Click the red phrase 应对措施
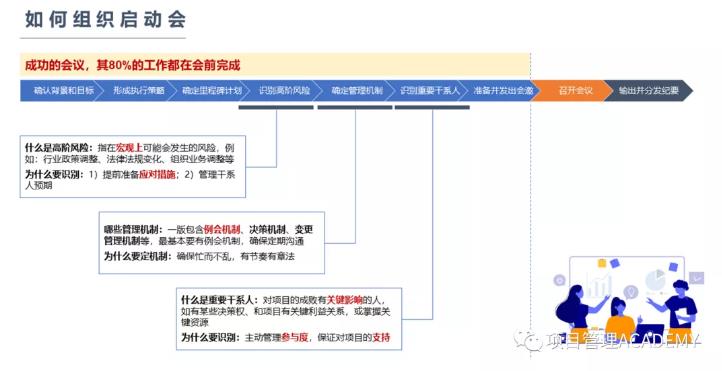Image resolution: width=722 pixels, height=371 pixels. tap(157, 174)
